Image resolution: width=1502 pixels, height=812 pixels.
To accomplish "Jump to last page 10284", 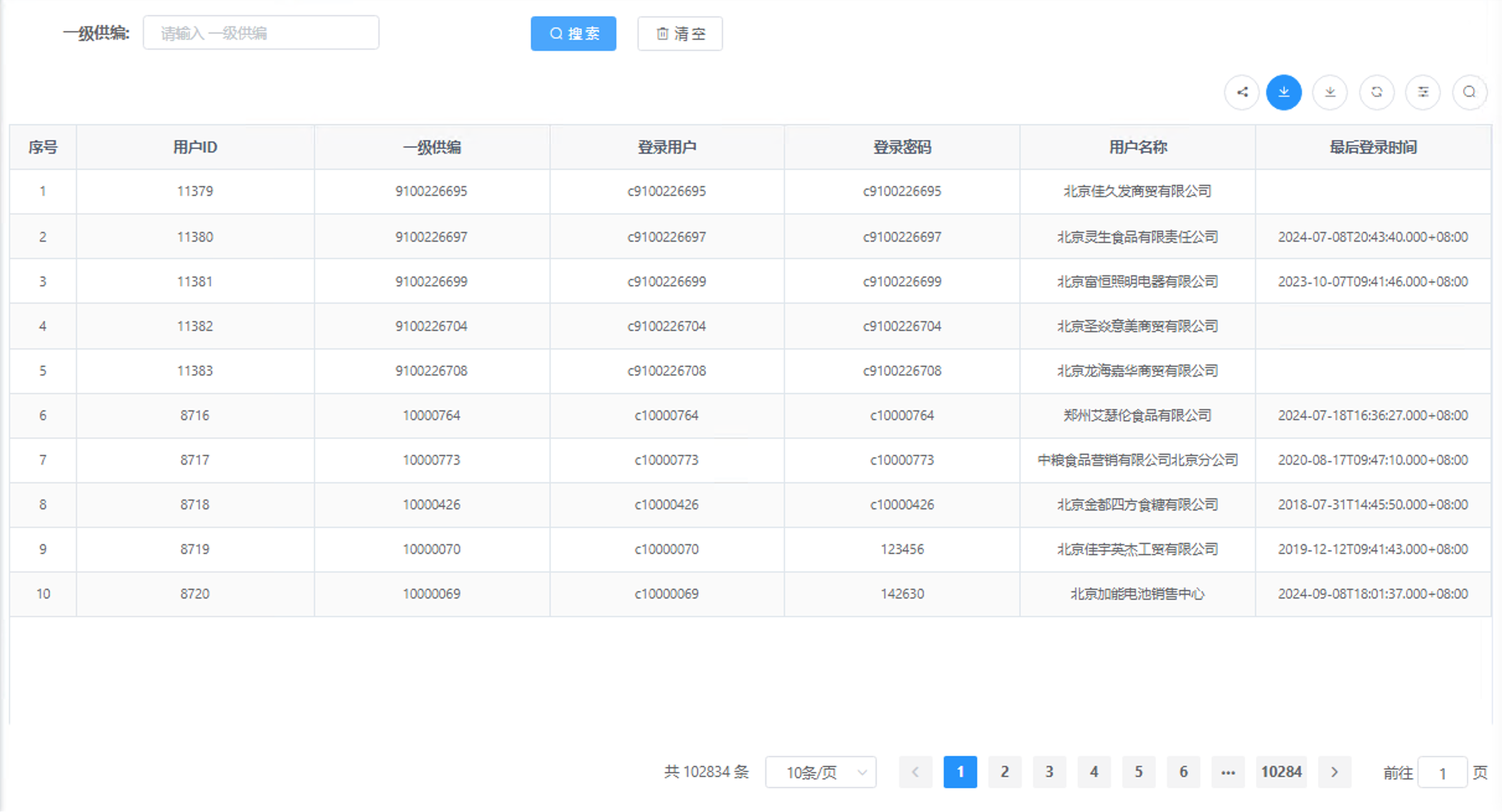I will [x=1281, y=772].
